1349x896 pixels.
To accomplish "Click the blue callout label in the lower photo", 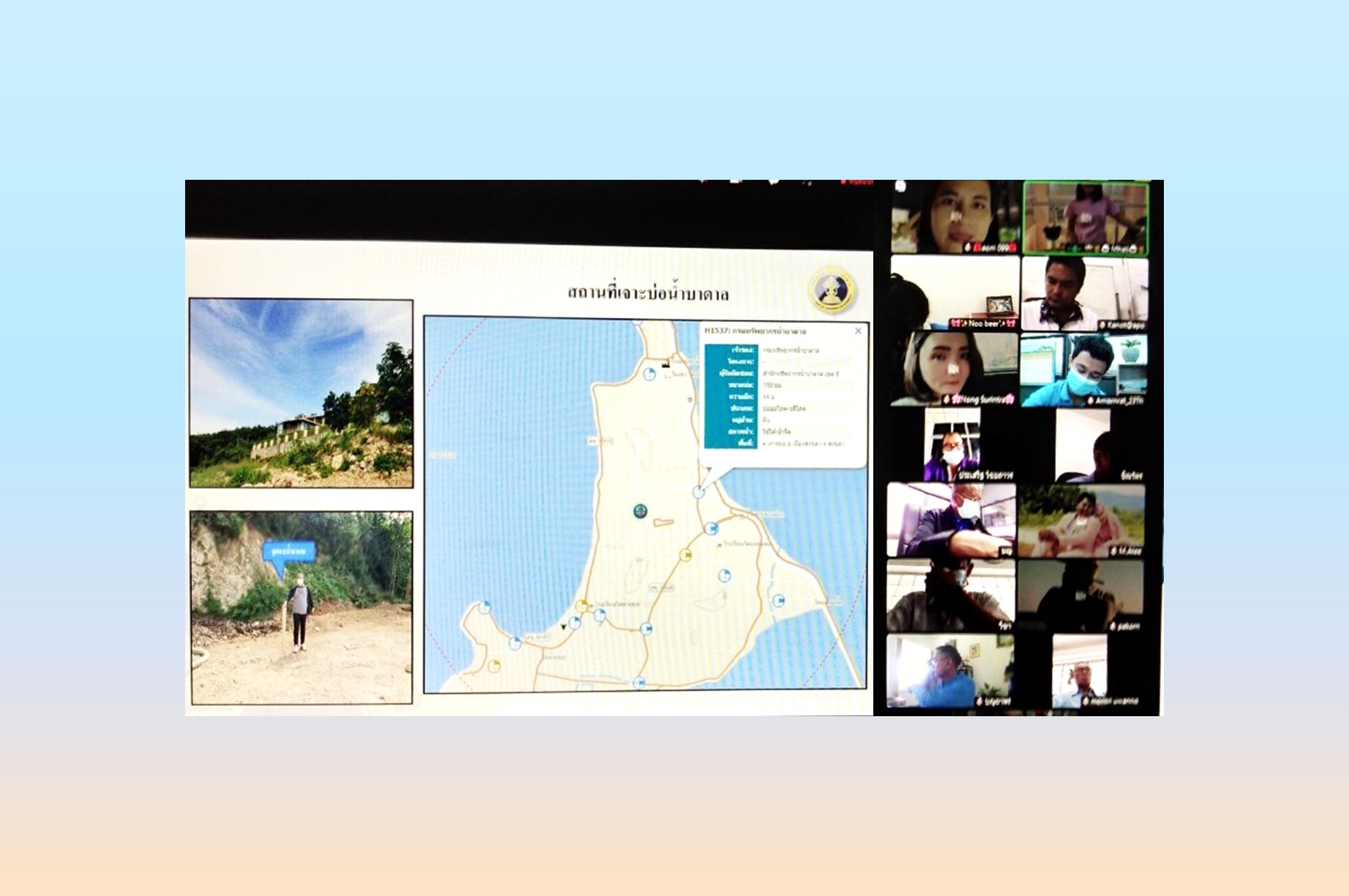I will [288, 551].
